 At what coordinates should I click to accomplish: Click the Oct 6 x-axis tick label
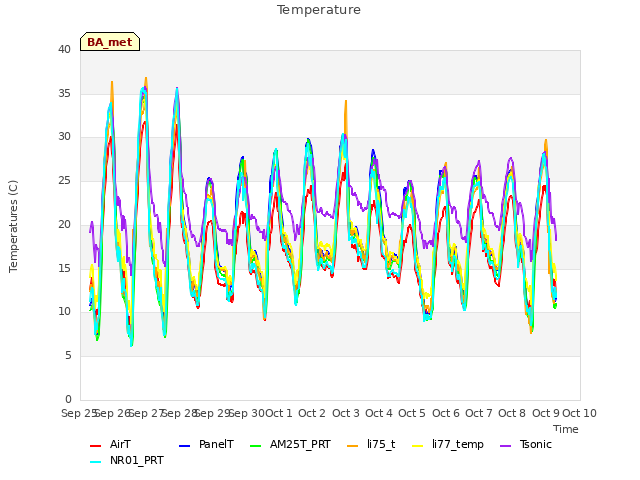pos(446,413)
